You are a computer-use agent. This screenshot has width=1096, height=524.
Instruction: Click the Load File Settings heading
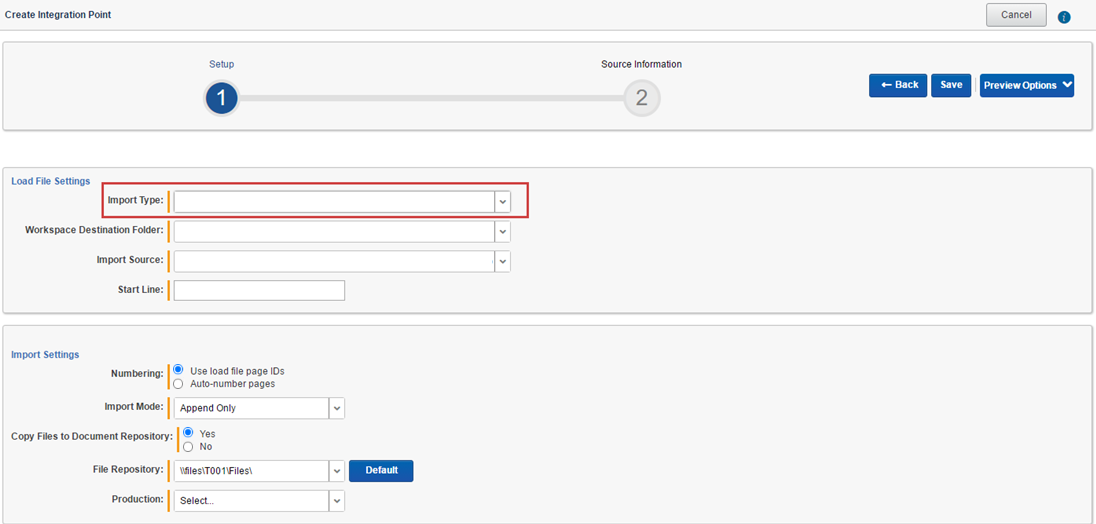pos(51,181)
